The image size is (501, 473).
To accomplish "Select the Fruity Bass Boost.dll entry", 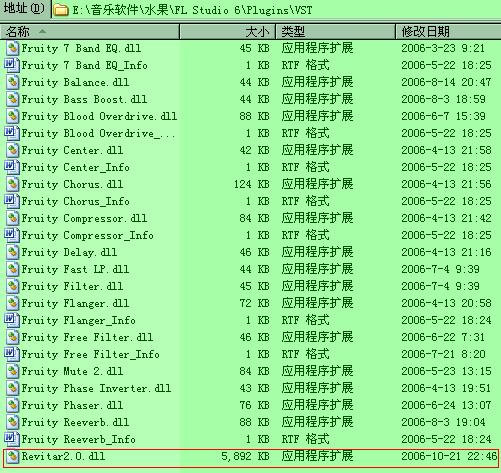I will [x=84, y=99].
